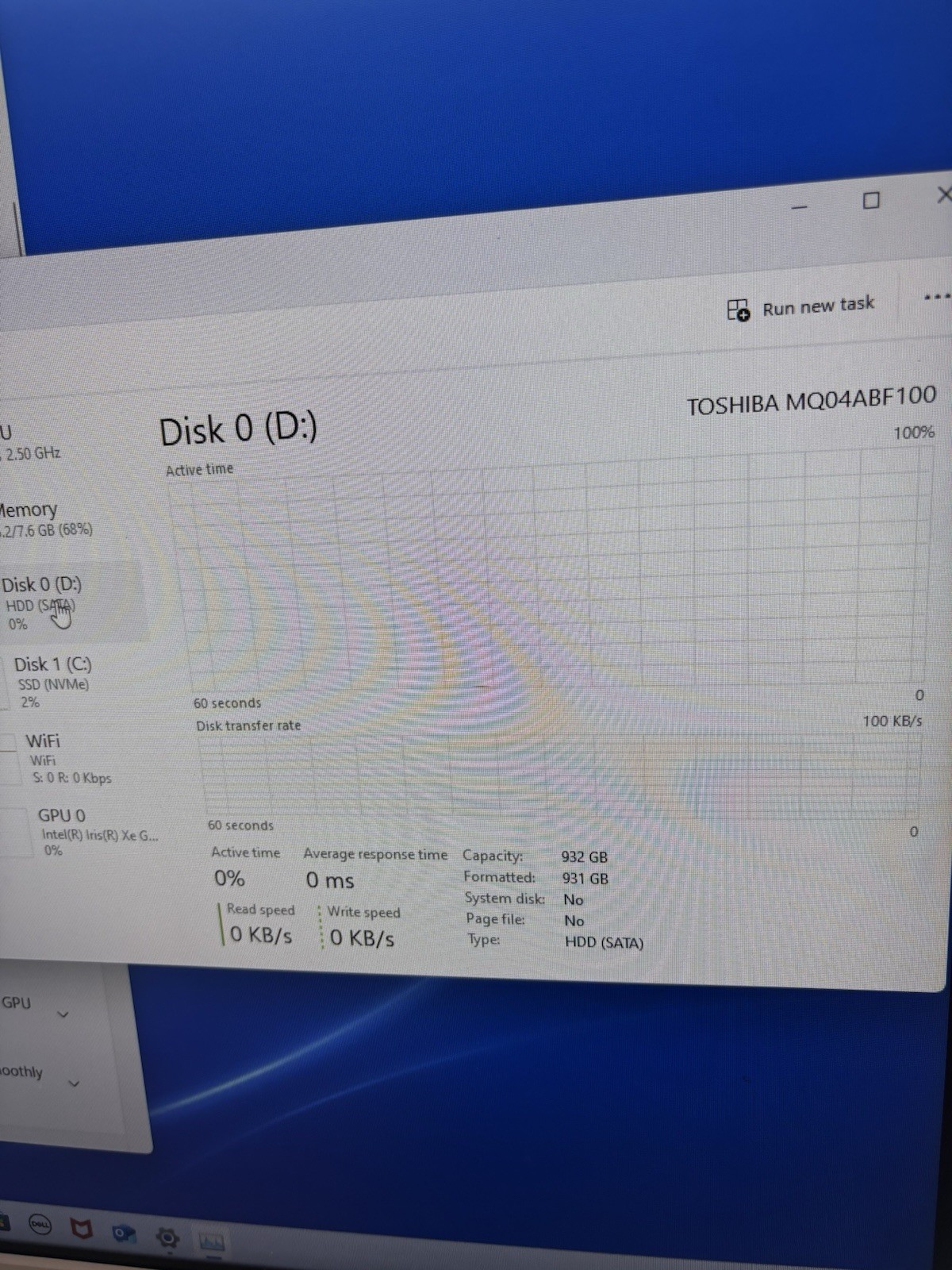Click the Read speed label
This screenshot has width=952, height=1270.
[x=261, y=910]
